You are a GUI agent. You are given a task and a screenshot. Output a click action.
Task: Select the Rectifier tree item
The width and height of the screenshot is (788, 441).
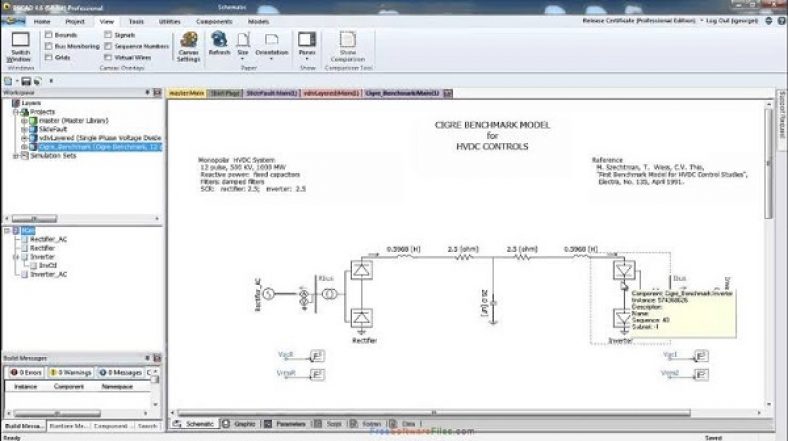(x=42, y=248)
